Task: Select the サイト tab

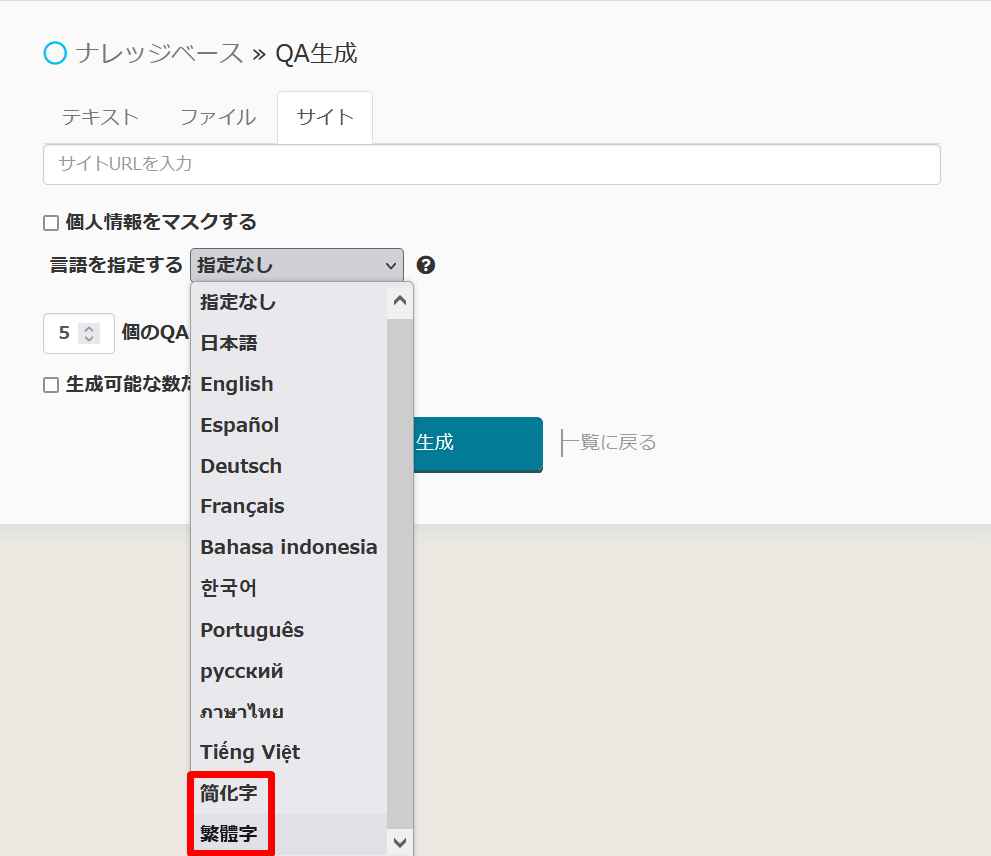Action: coord(325,117)
